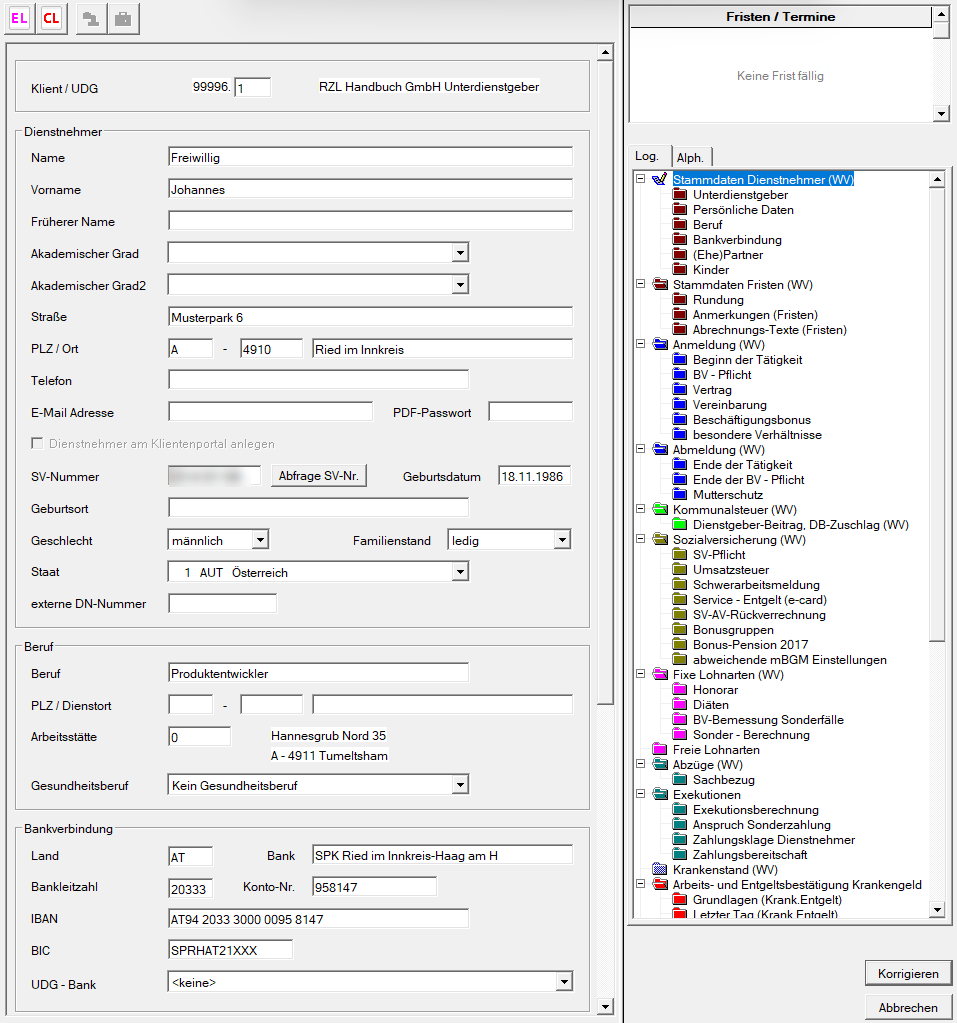The width and height of the screenshot is (957, 1023).
Task: Open the Geschlecht dropdown
Action: [260, 541]
